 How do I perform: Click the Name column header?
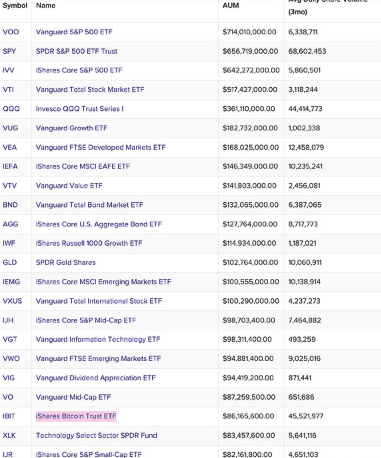[x=46, y=6]
